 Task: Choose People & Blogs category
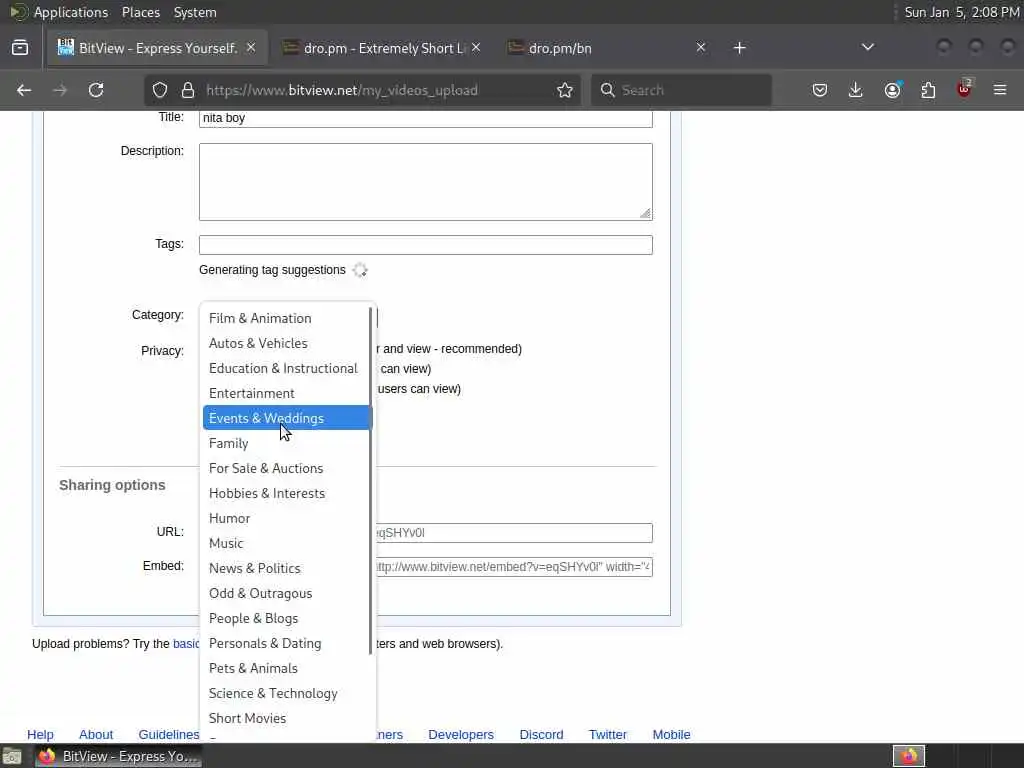(287, 618)
